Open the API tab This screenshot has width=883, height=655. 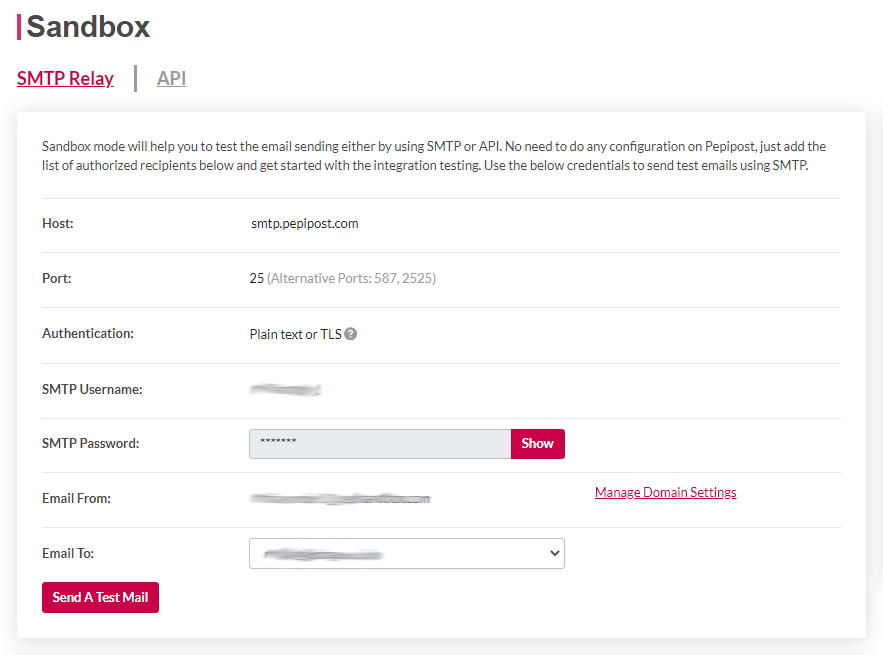point(171,78)
